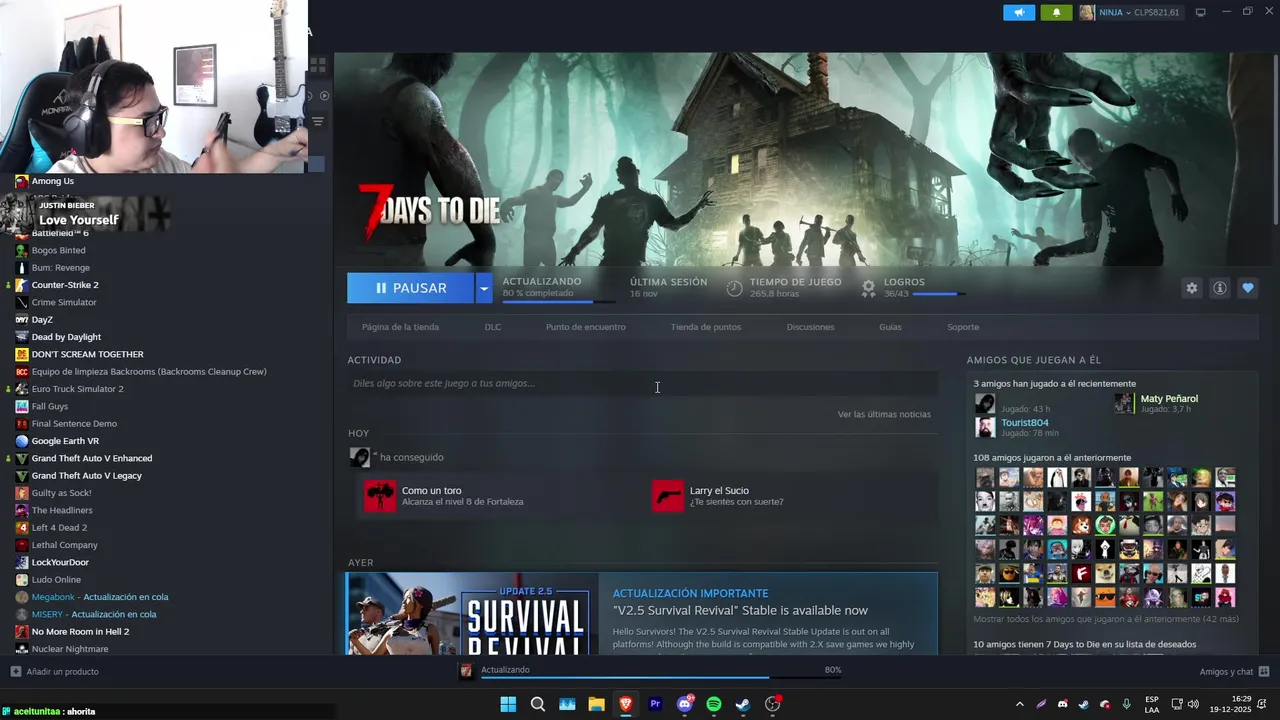Image resolution: width=1280 pixels, height=720 pixels.
Task: Open Adobe Premiere Pro from taskbar
Action: [656, 704]
